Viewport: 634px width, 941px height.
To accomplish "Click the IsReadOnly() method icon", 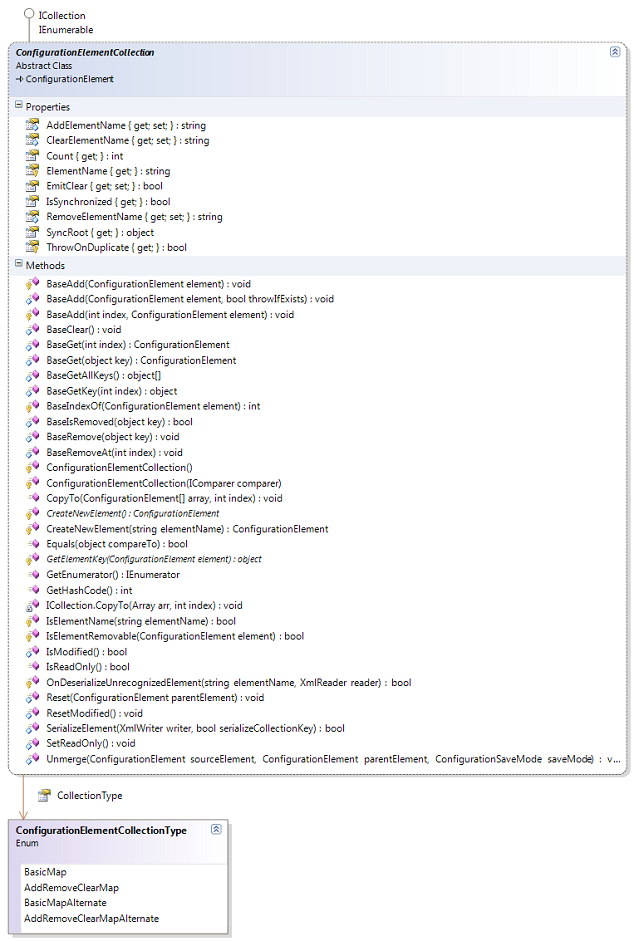I will click(x=32, y=666).
